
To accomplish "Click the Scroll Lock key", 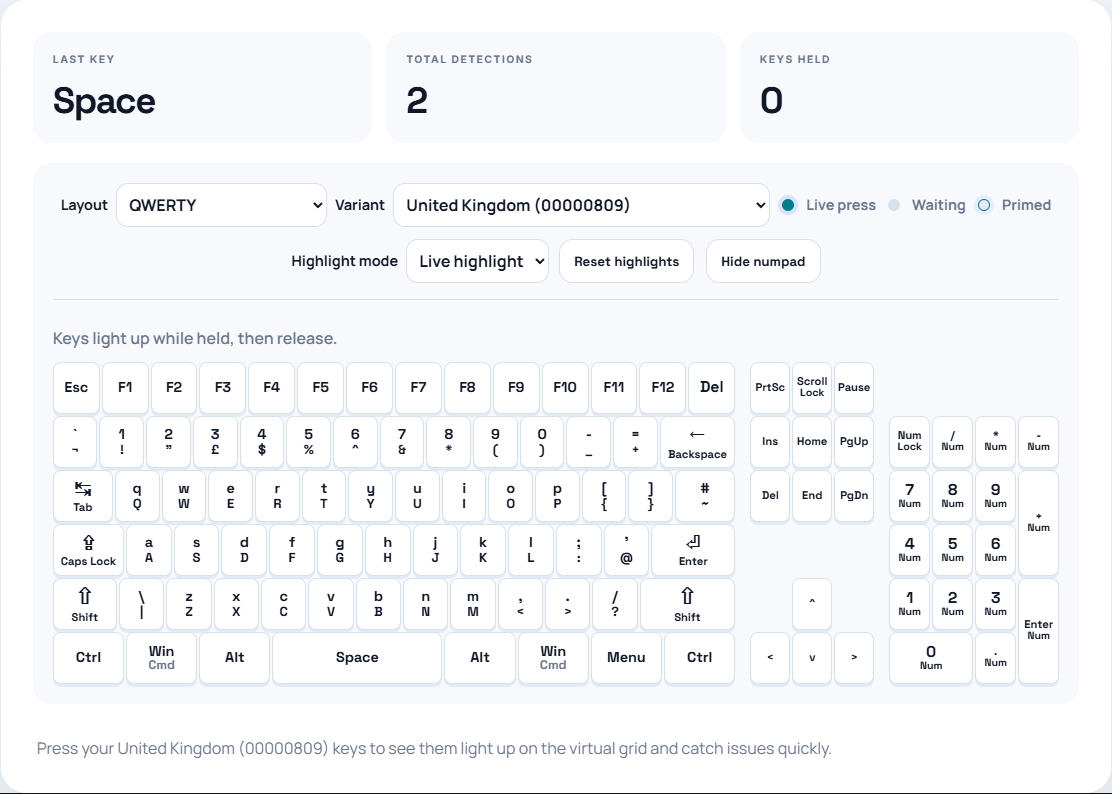I will coord(812,388).
